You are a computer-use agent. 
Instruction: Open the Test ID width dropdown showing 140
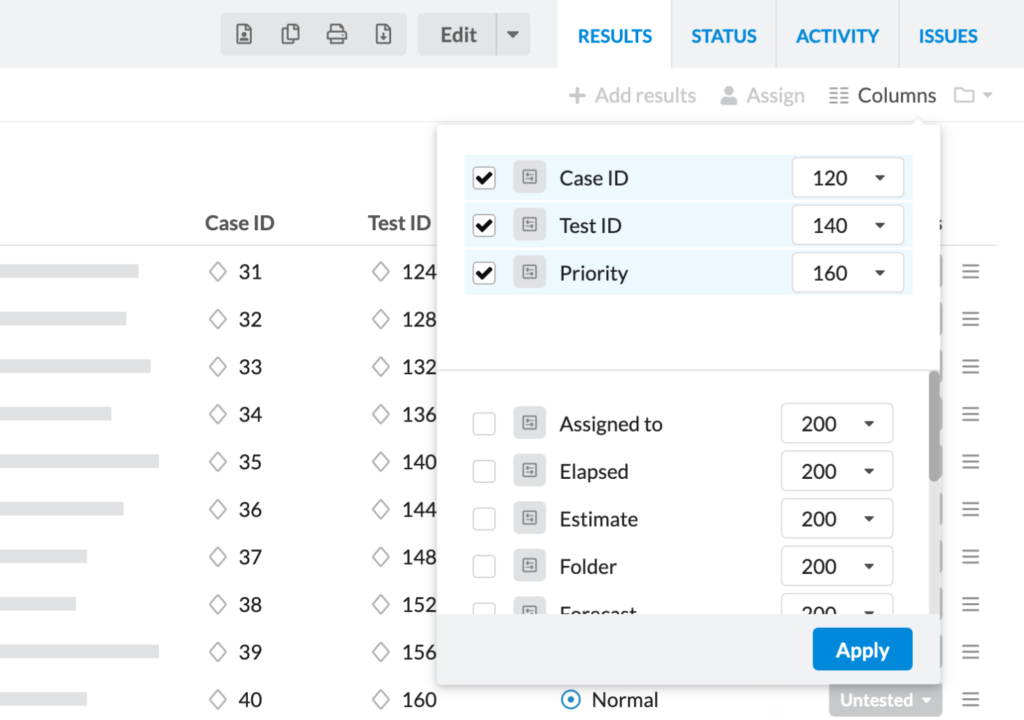click(x=848, y=225)
